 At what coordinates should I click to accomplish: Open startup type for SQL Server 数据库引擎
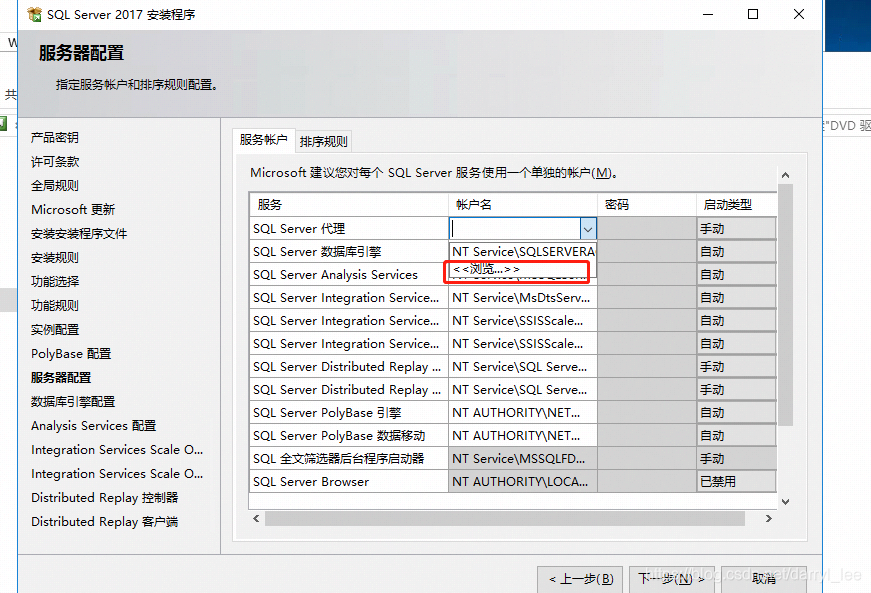[x=737, y=252]
